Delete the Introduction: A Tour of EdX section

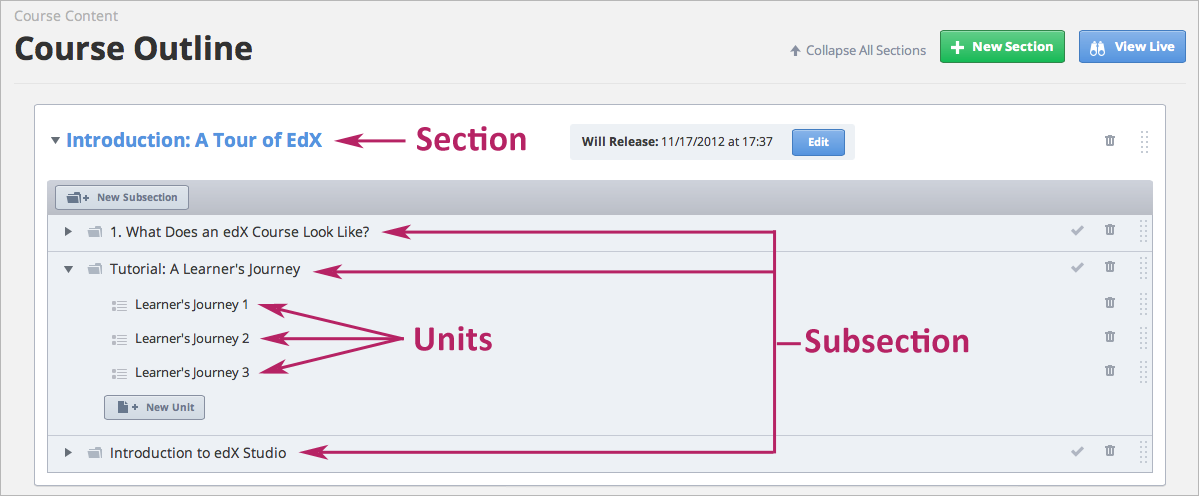point(1109,141)
